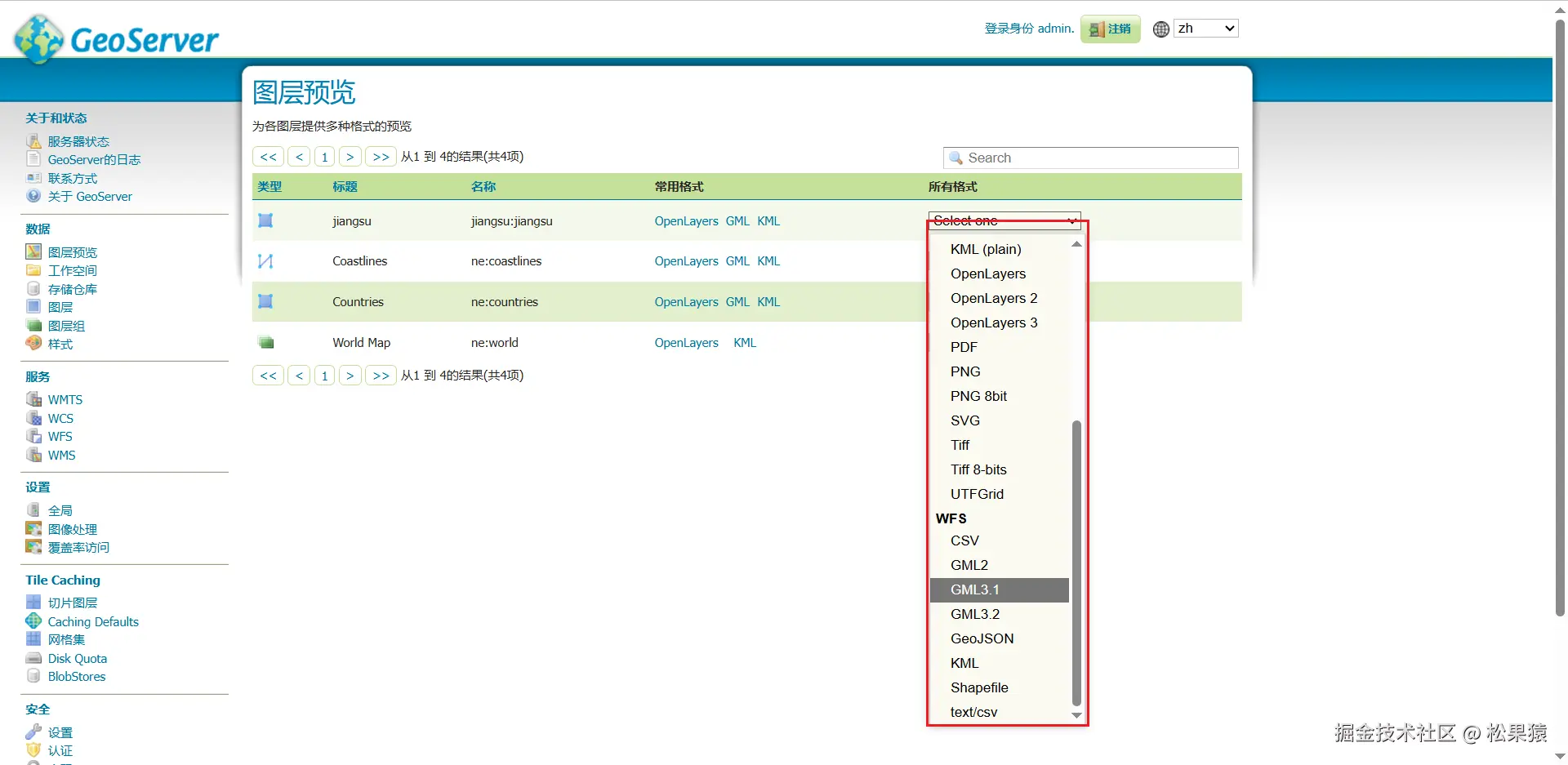
Task: Sort the table by 标题 column
Action: [x=345, y=186]
